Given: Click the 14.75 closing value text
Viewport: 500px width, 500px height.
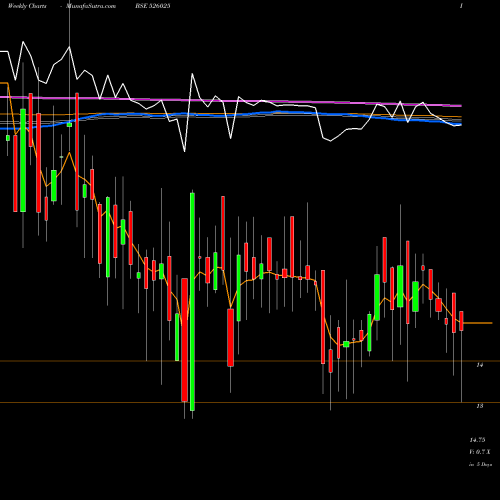Looking at the screenshot, I should 477,440.
